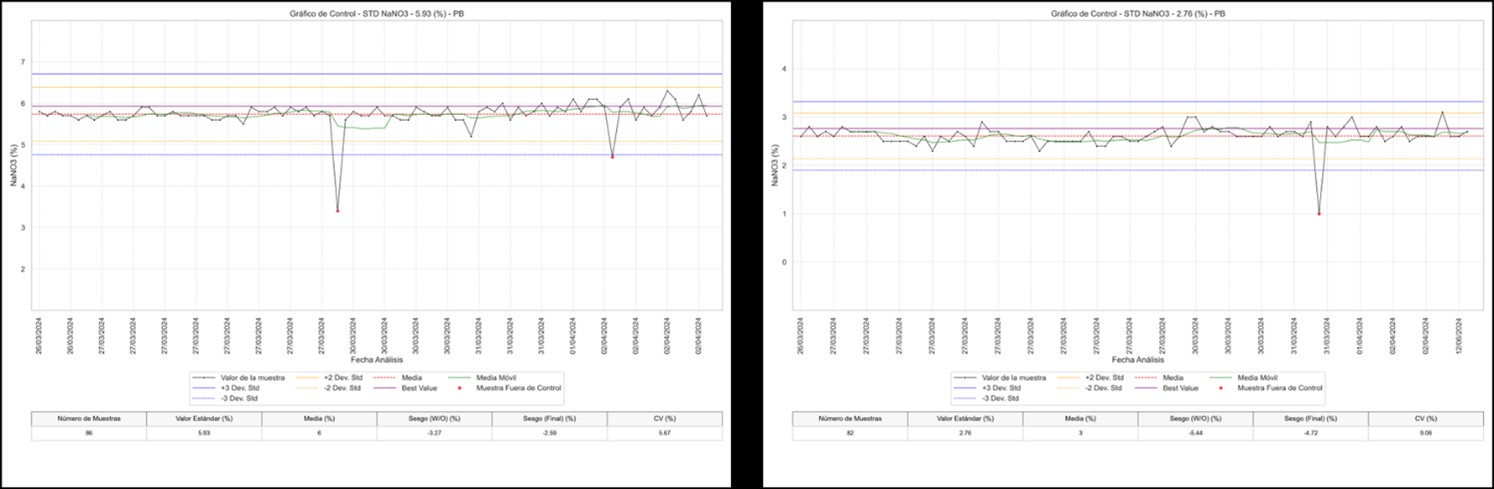Click 'Valor Estándar (%)' header in right table
1494x489 pixels.
pyautogui.click(x=965, y=419)
